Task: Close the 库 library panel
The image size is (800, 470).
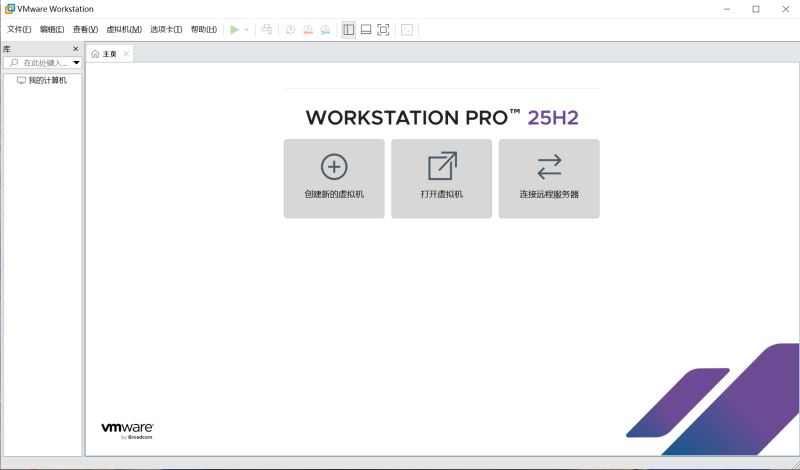Action: pos(76,49)
